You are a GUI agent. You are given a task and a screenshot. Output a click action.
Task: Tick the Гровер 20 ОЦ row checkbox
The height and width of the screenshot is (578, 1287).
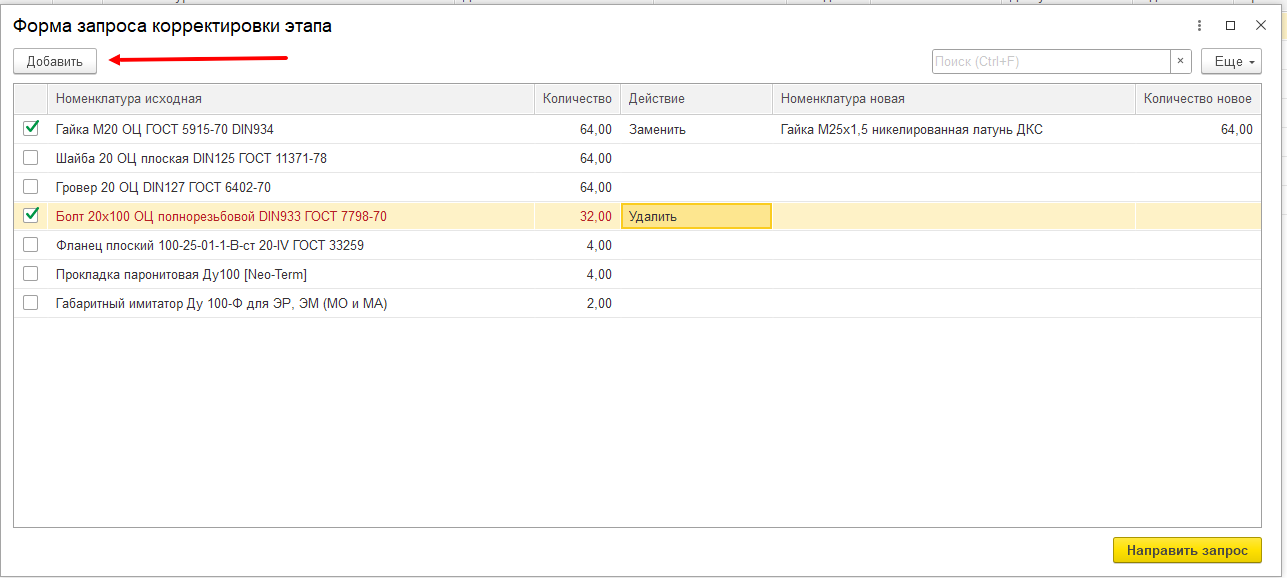point(31,187)
